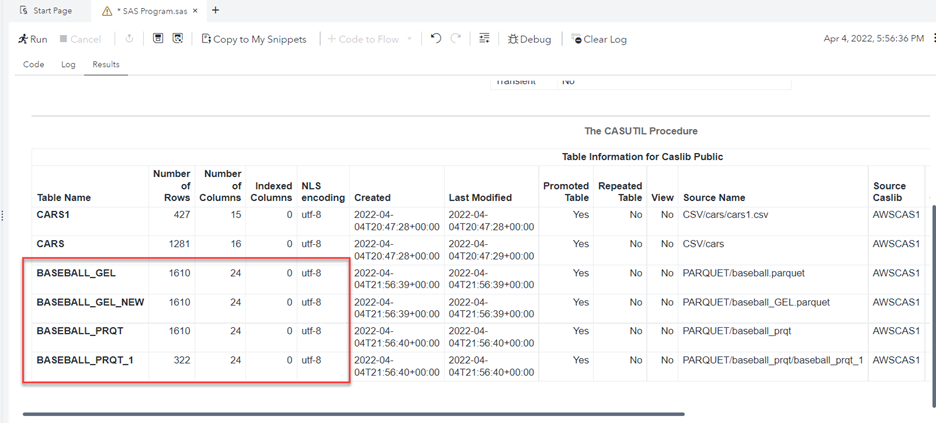Screen dimensions: 936x423
Task: Switch to the Code tab
Action: (x=33, y=65)
